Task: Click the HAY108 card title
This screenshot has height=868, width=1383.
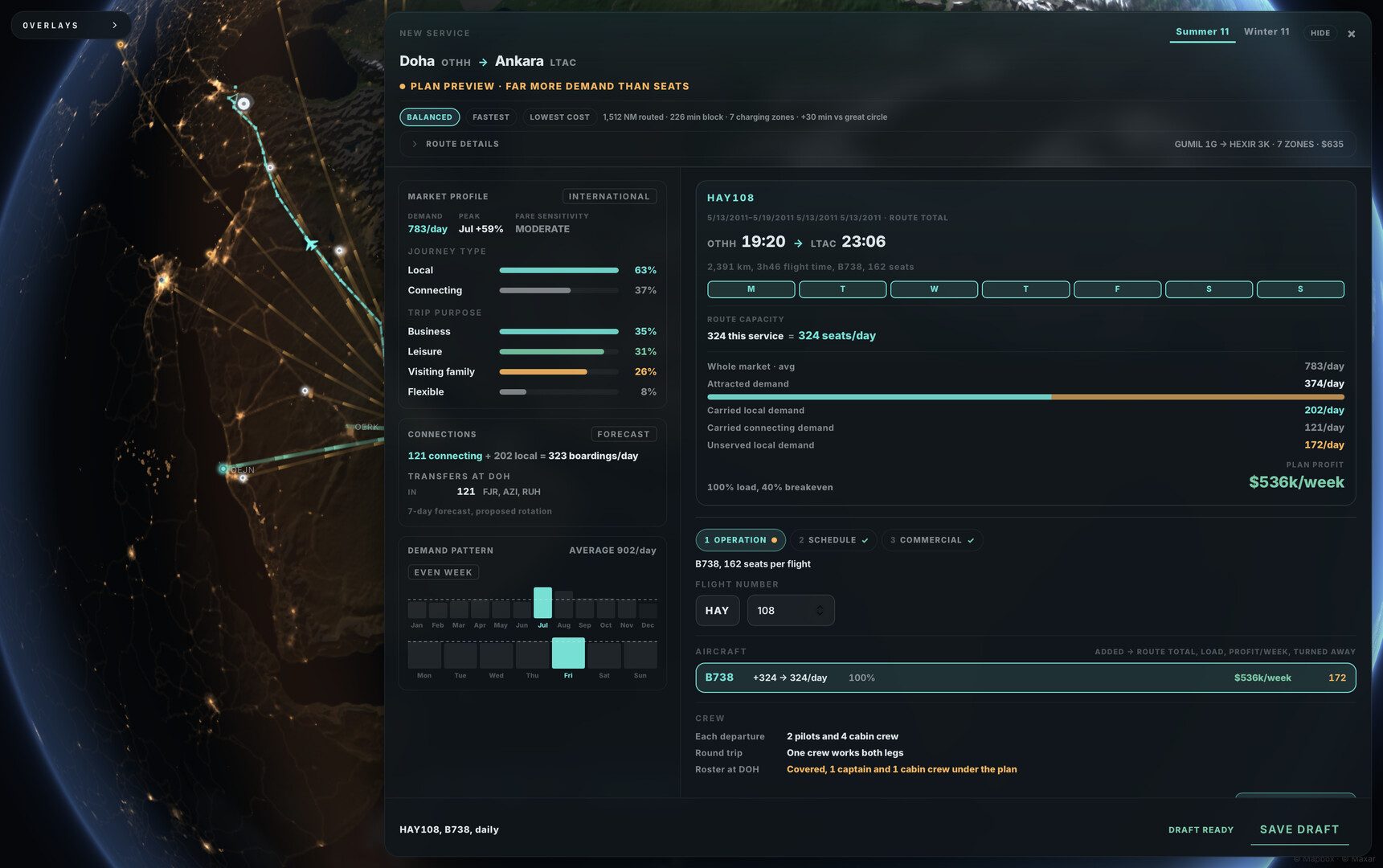Action: (730, 198)
